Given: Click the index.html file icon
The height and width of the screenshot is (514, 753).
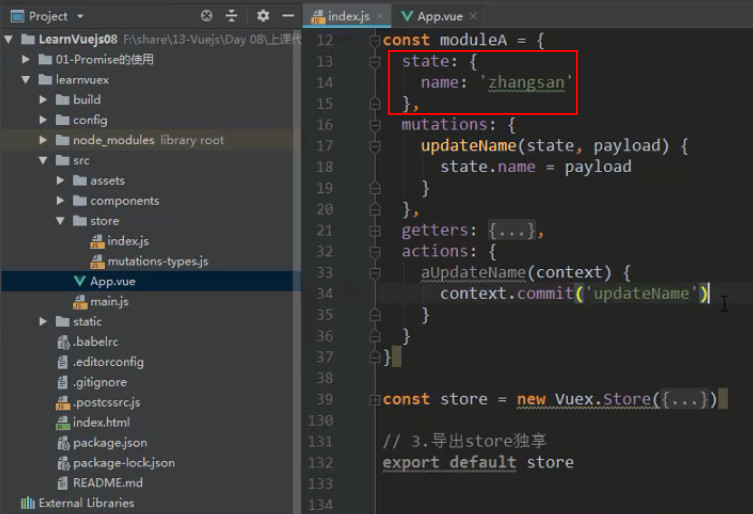Looking at the screenshot, I should pos(62,423).
